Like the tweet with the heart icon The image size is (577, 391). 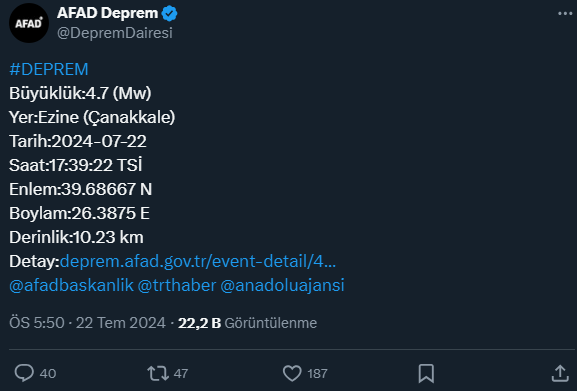pyautogui.click(x=292, y=373)
